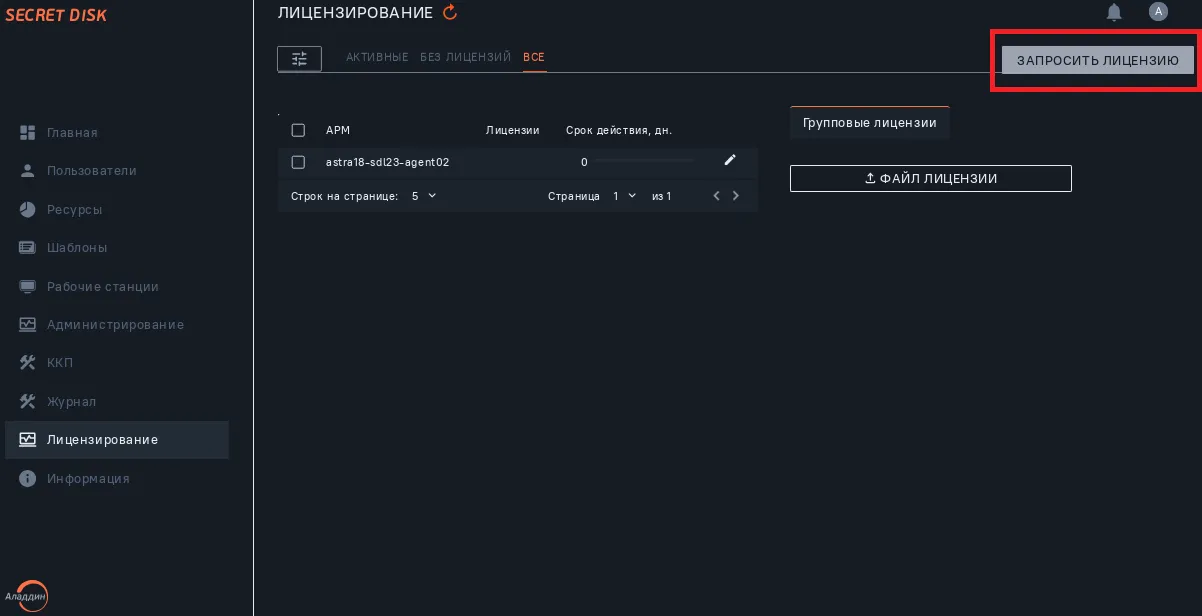Click the refresh icon next to ЛИЦЕНЗИРОВАНИЕ
Viewport: 1202px width, 616px height.
(450, 13)
